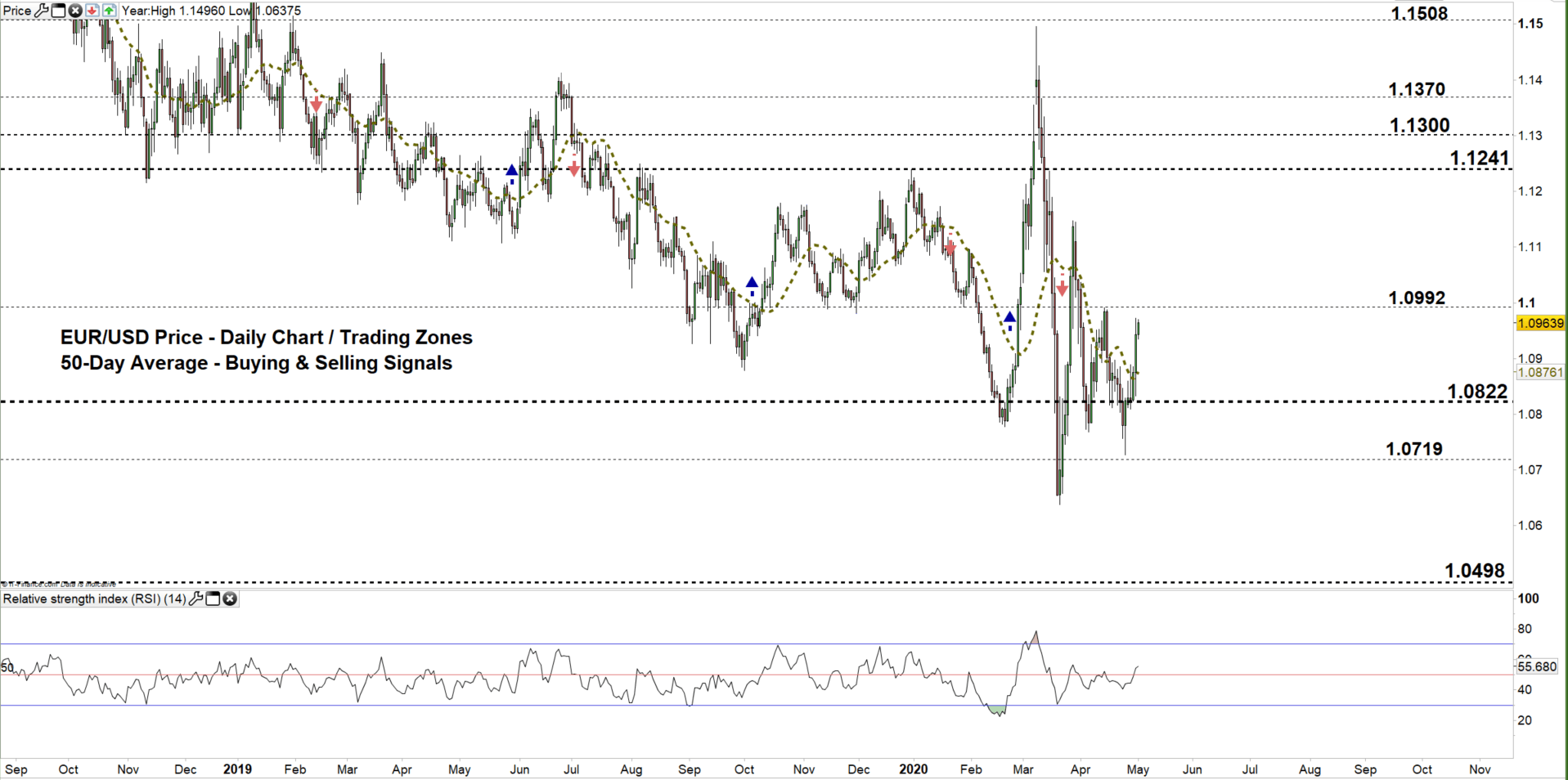Close the Price panel with X icon

(75, 11)
